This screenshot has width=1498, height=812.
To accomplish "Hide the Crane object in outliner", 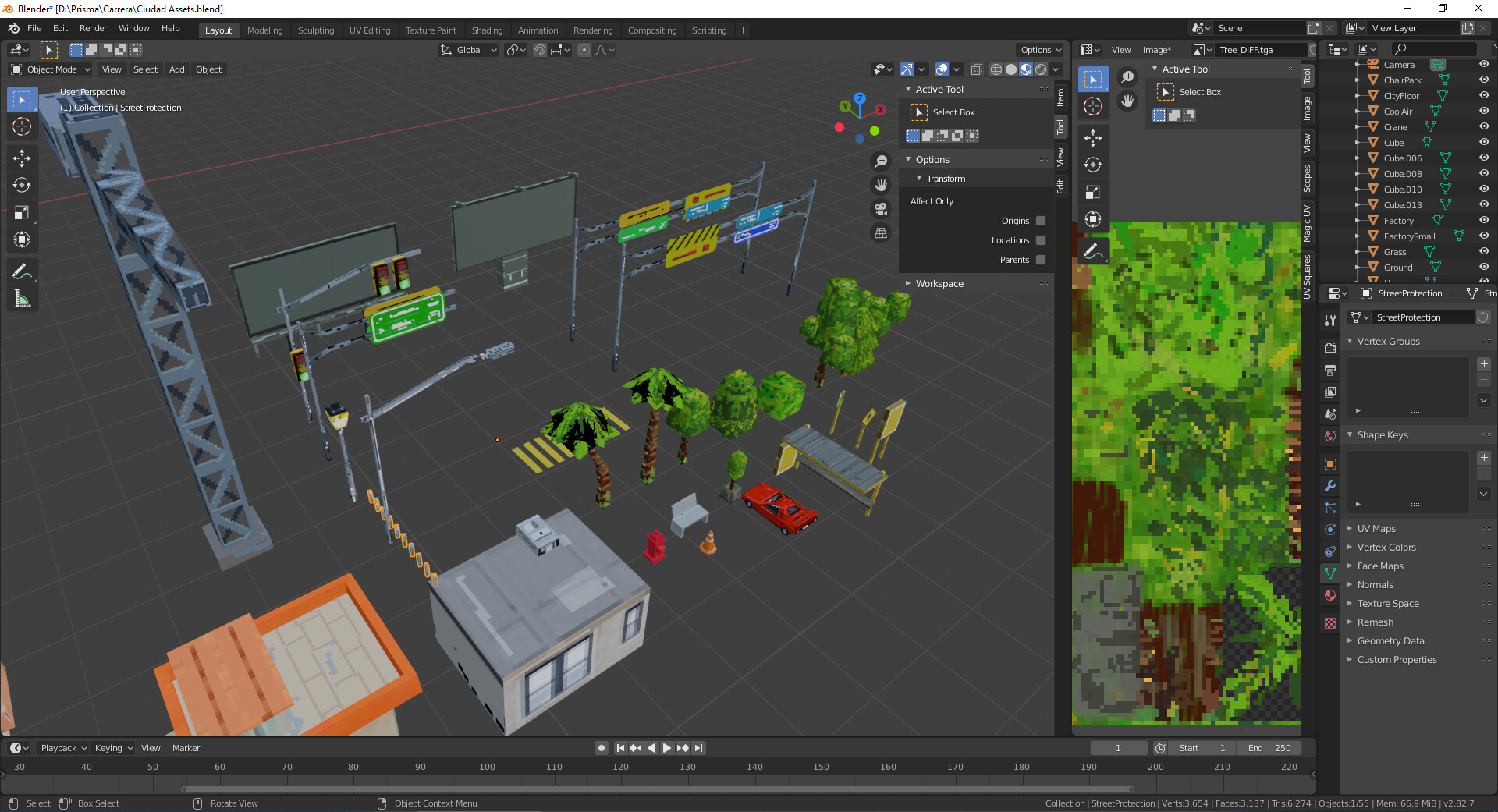I will (1484, 127).
